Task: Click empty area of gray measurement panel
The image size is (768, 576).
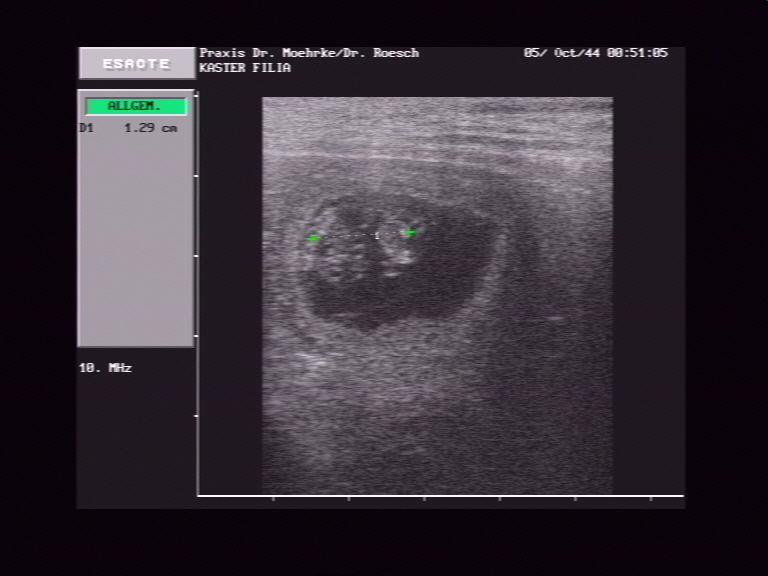Action: pos(136,240)
